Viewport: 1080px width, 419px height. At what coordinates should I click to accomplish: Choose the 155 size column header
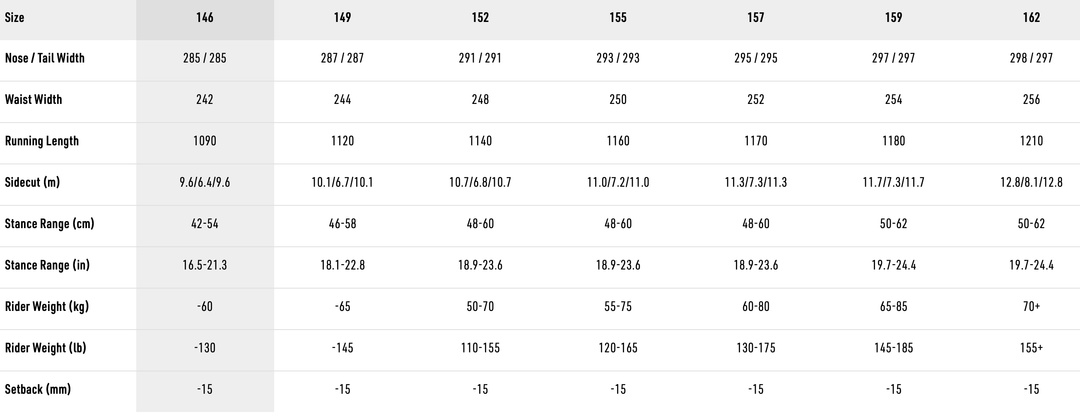(618, 18)
